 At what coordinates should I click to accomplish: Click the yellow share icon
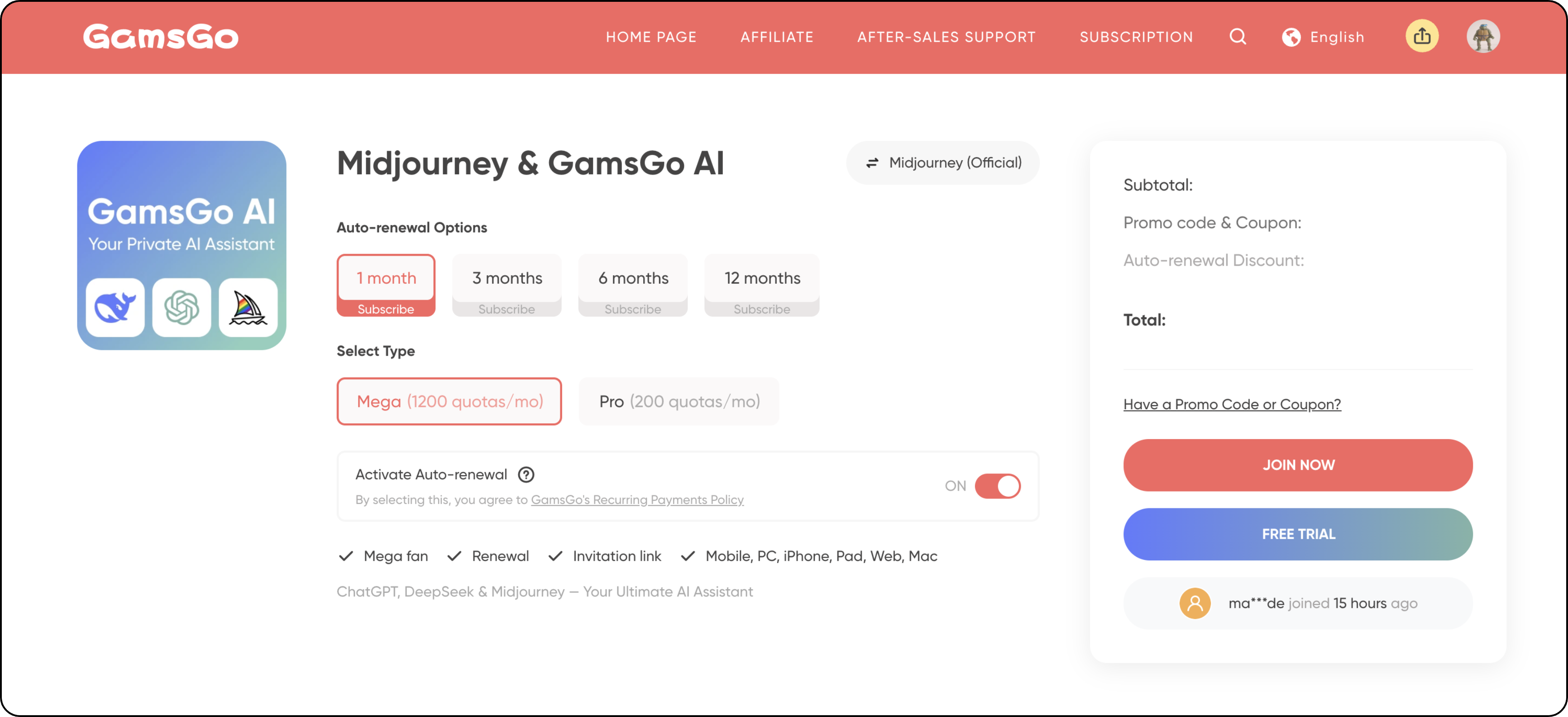(1422, 37)
